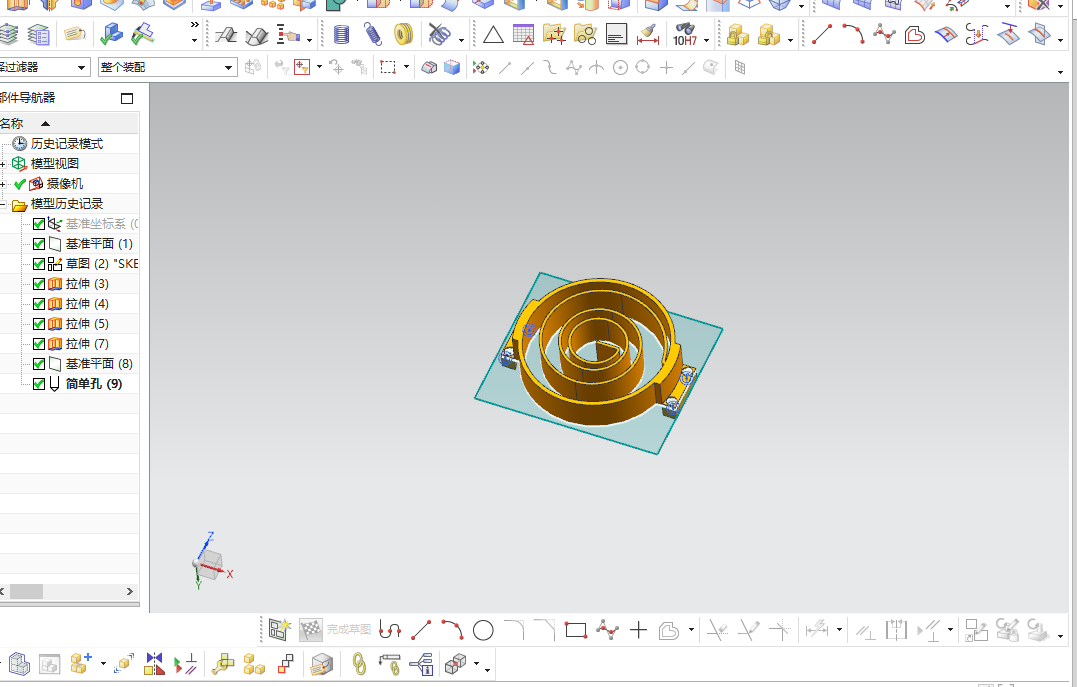The width and height of the screenshot is (1077, 687).
Task: Toggle the 拉伸 (4) checkbox
Action: 39,304
